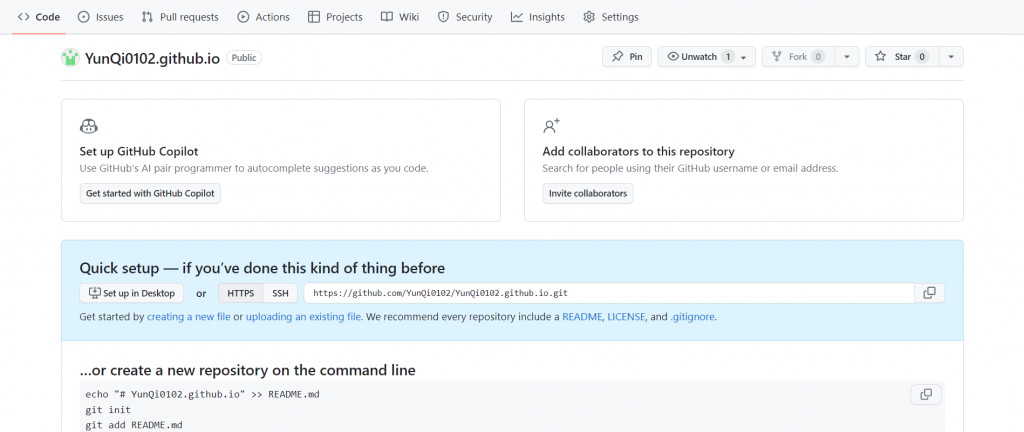Click Invite collaborators button

click(588, 194)
